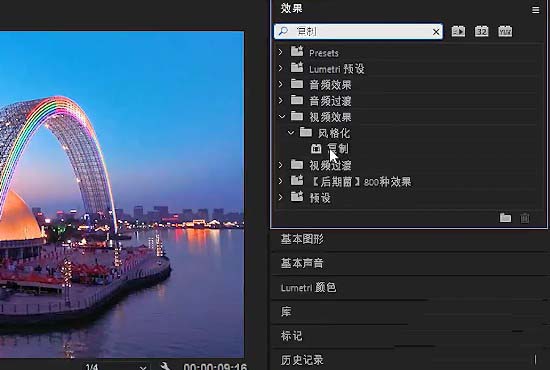Select the 视频过渡 label
The height and width of the screenshot is (370, 550).
coord(330,166)
